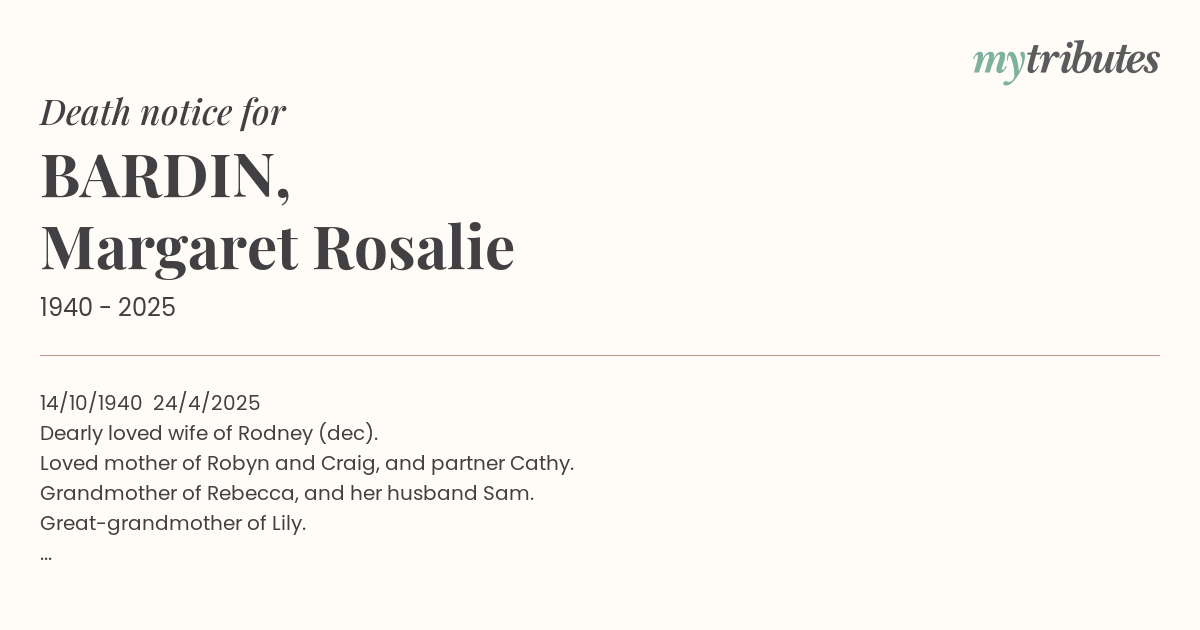Select the BARDIN surname heading
The height and width of the screenshot is (630, 1200).
tap(165, 176)
